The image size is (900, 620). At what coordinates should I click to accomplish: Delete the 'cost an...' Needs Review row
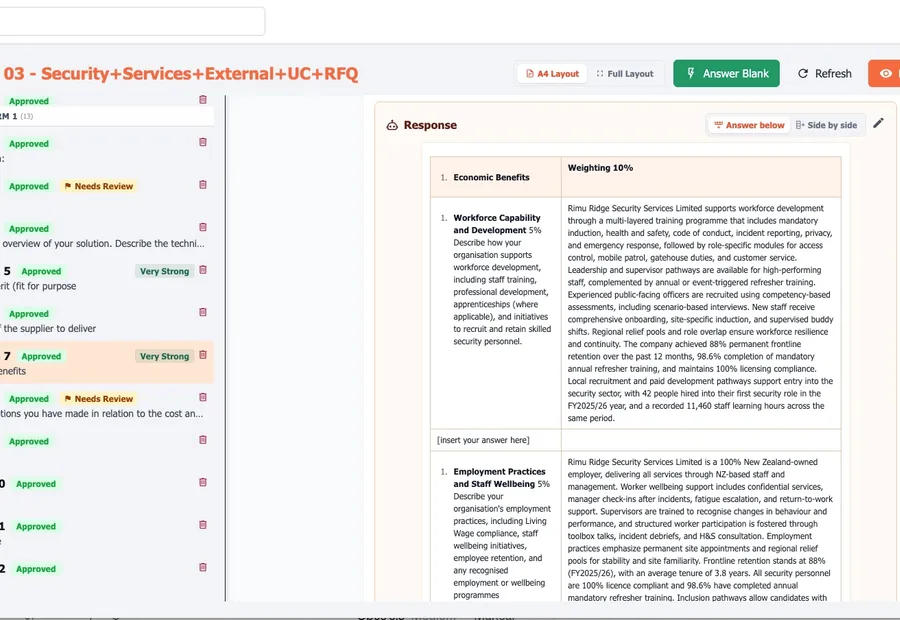(203, 397)
